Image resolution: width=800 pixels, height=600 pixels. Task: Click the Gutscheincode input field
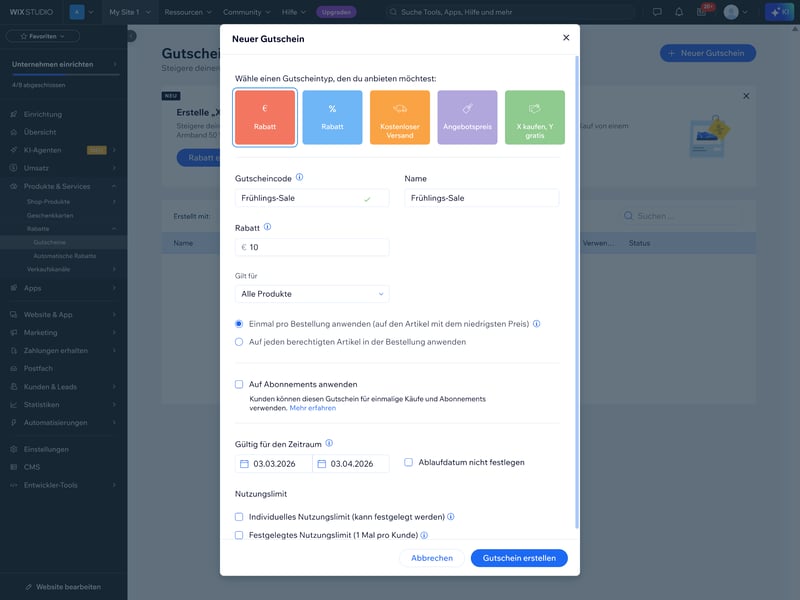pos(312,198)
